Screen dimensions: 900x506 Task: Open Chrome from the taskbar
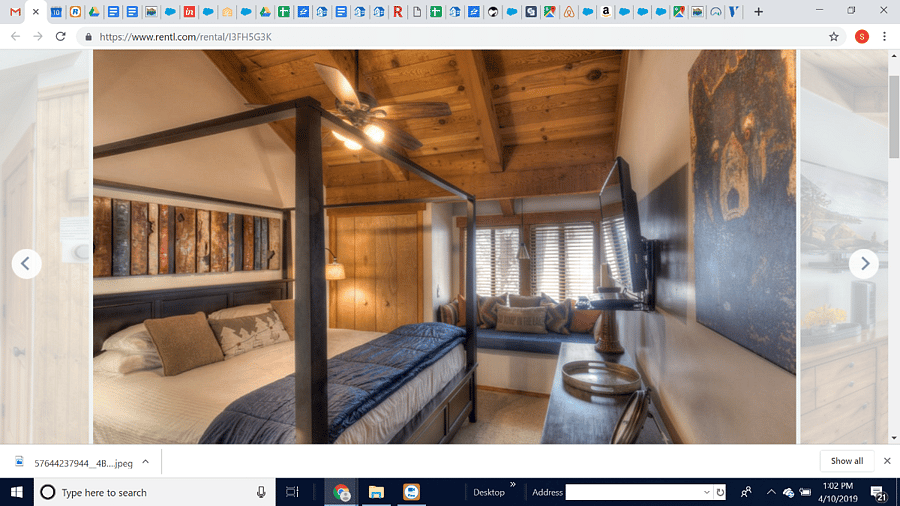(x=342, y=492)
